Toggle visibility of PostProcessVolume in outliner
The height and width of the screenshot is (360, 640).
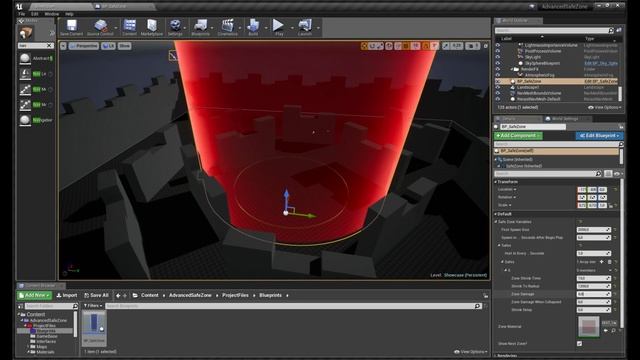pos(498,51)
